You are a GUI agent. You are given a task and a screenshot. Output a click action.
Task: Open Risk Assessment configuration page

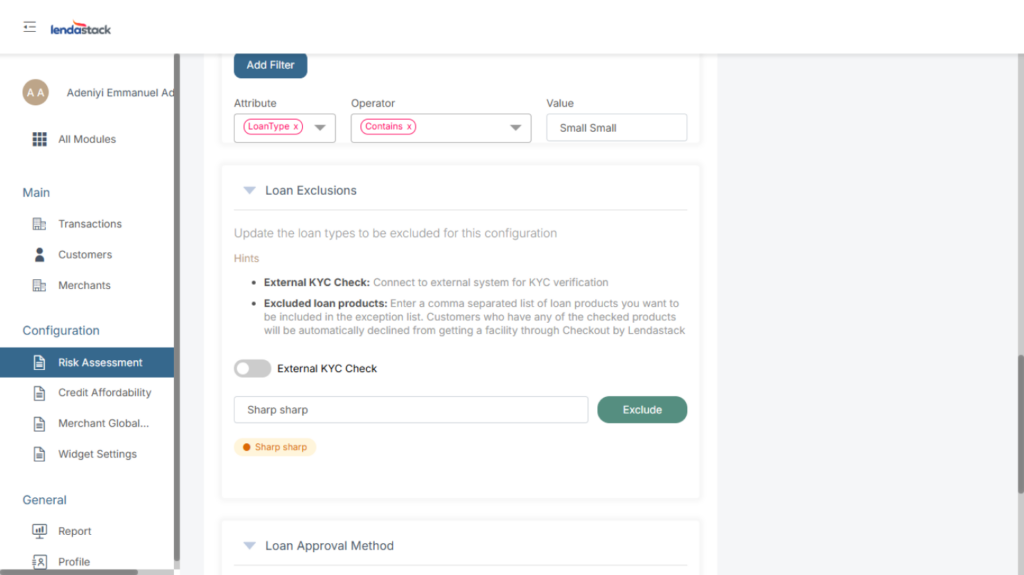click(100, 362)
